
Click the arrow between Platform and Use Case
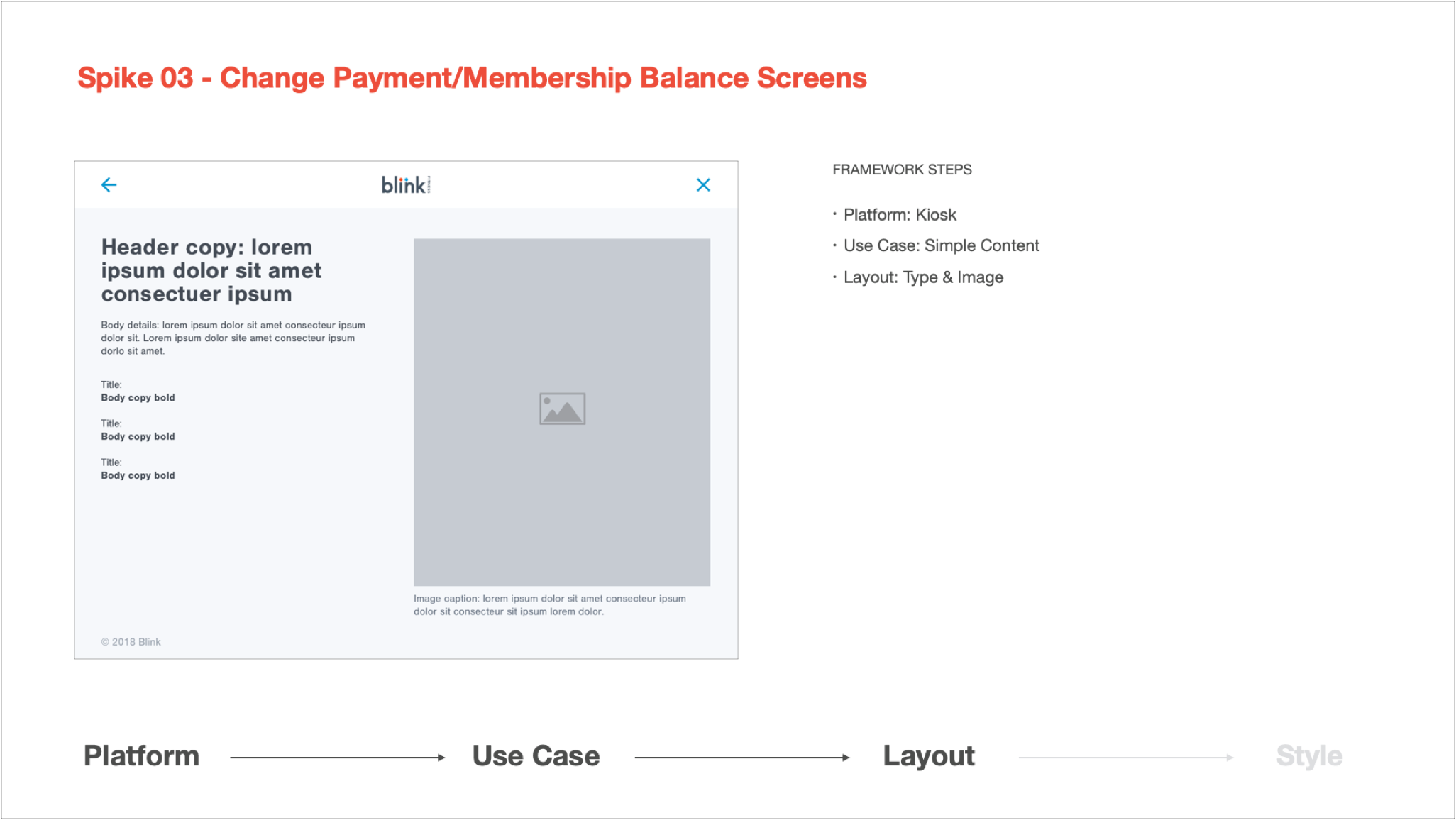pos(337,758)
